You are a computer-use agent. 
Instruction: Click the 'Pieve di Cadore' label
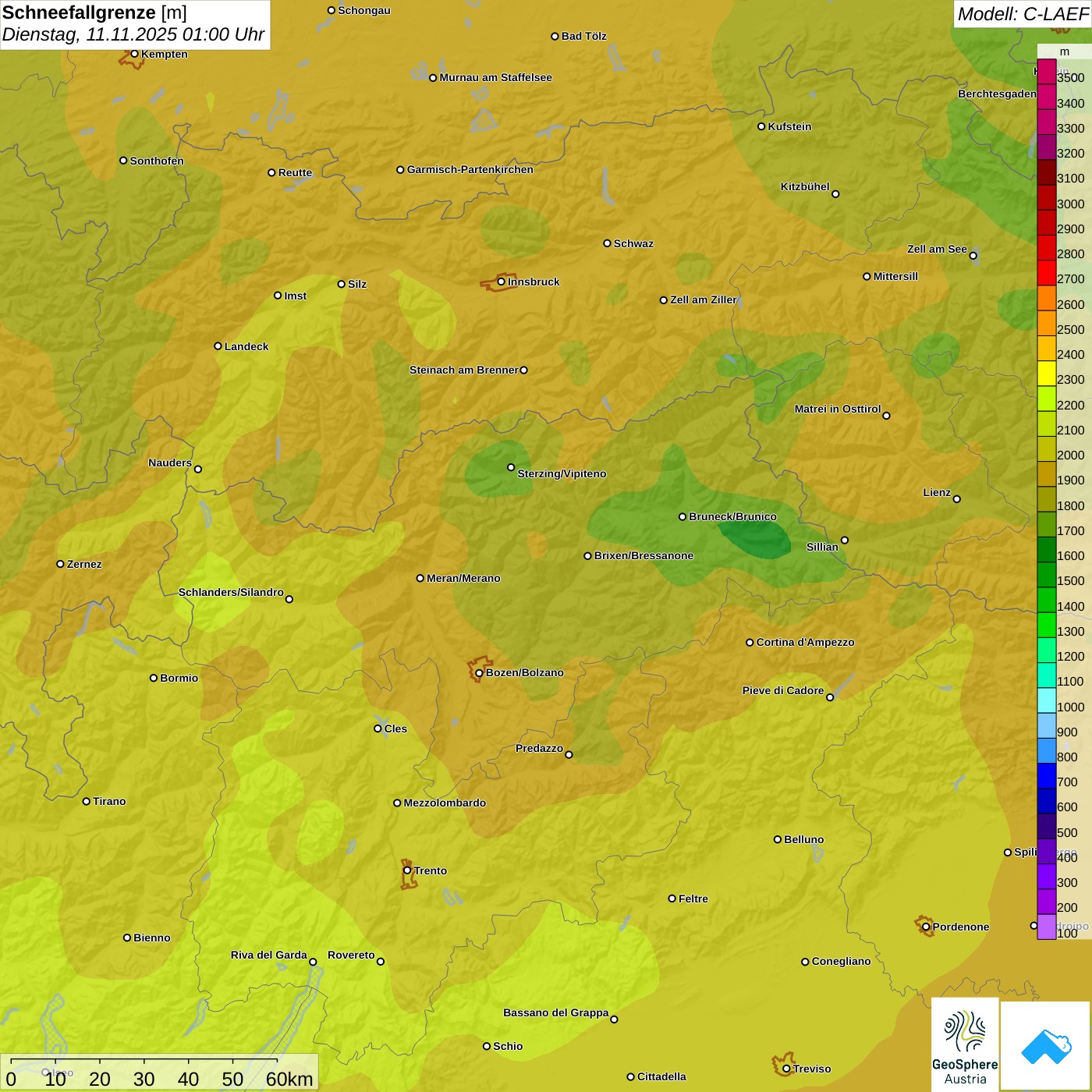[x=783, y=690]
